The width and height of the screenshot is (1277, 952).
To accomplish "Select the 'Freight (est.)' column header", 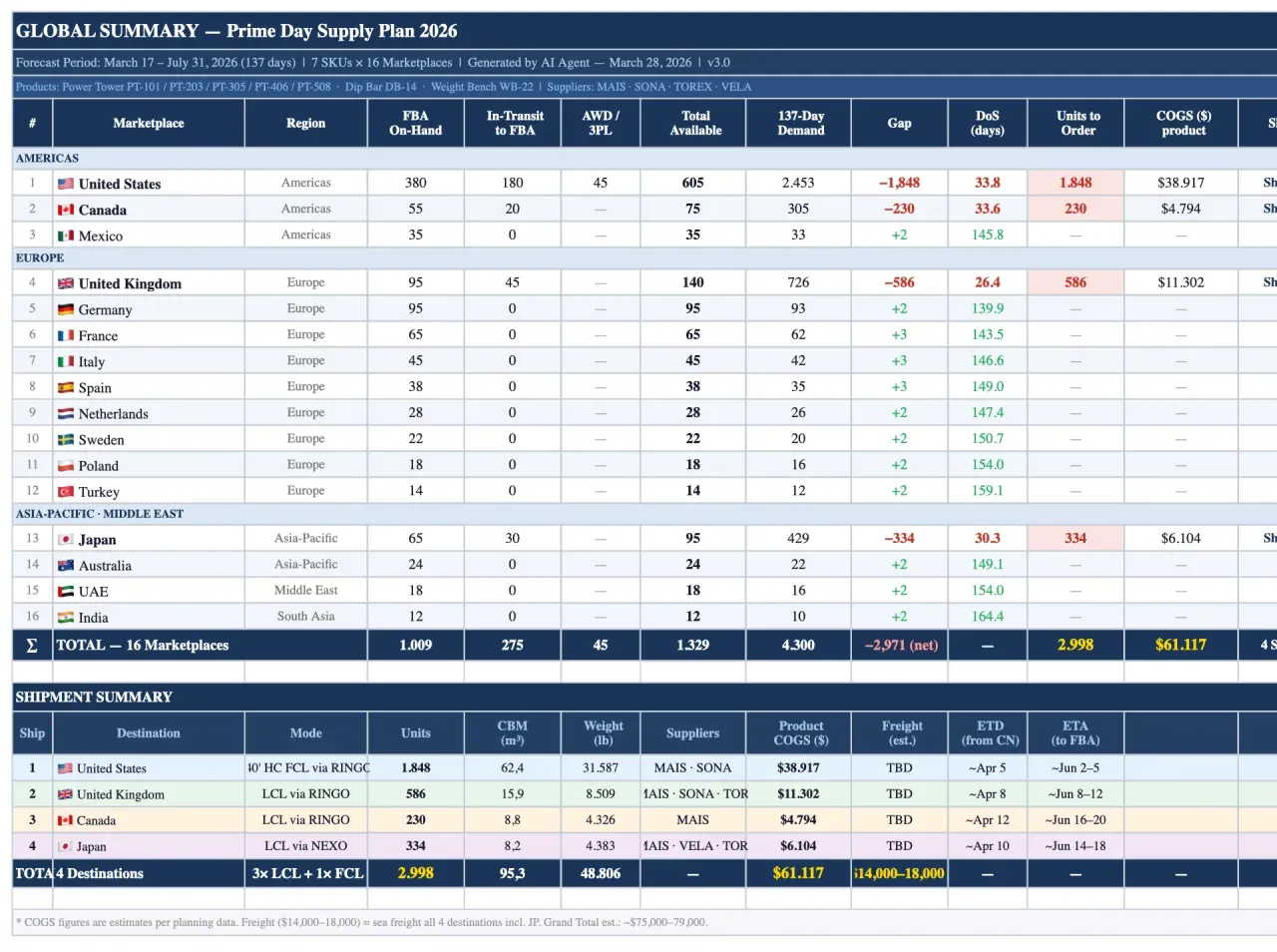I will (900, 733).
